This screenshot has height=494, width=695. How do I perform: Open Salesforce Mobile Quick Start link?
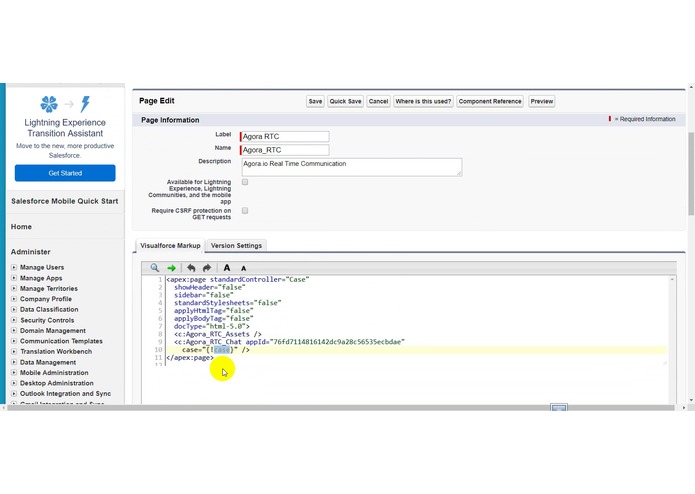[x=65, y=201]
